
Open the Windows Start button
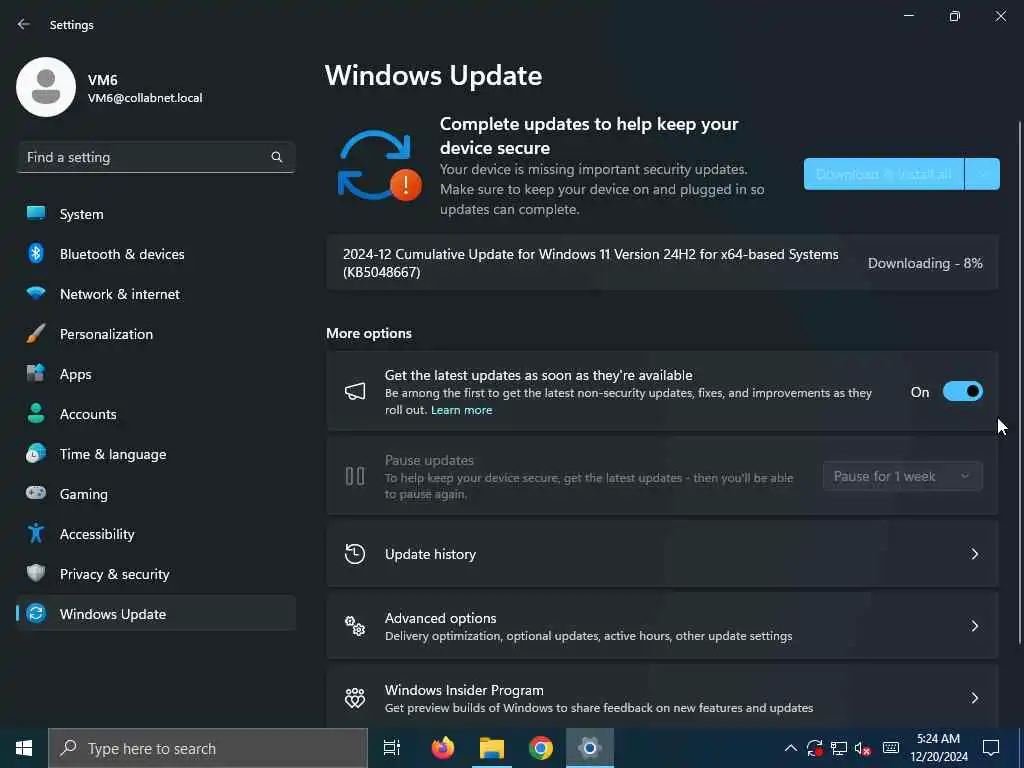coord(24,748)
